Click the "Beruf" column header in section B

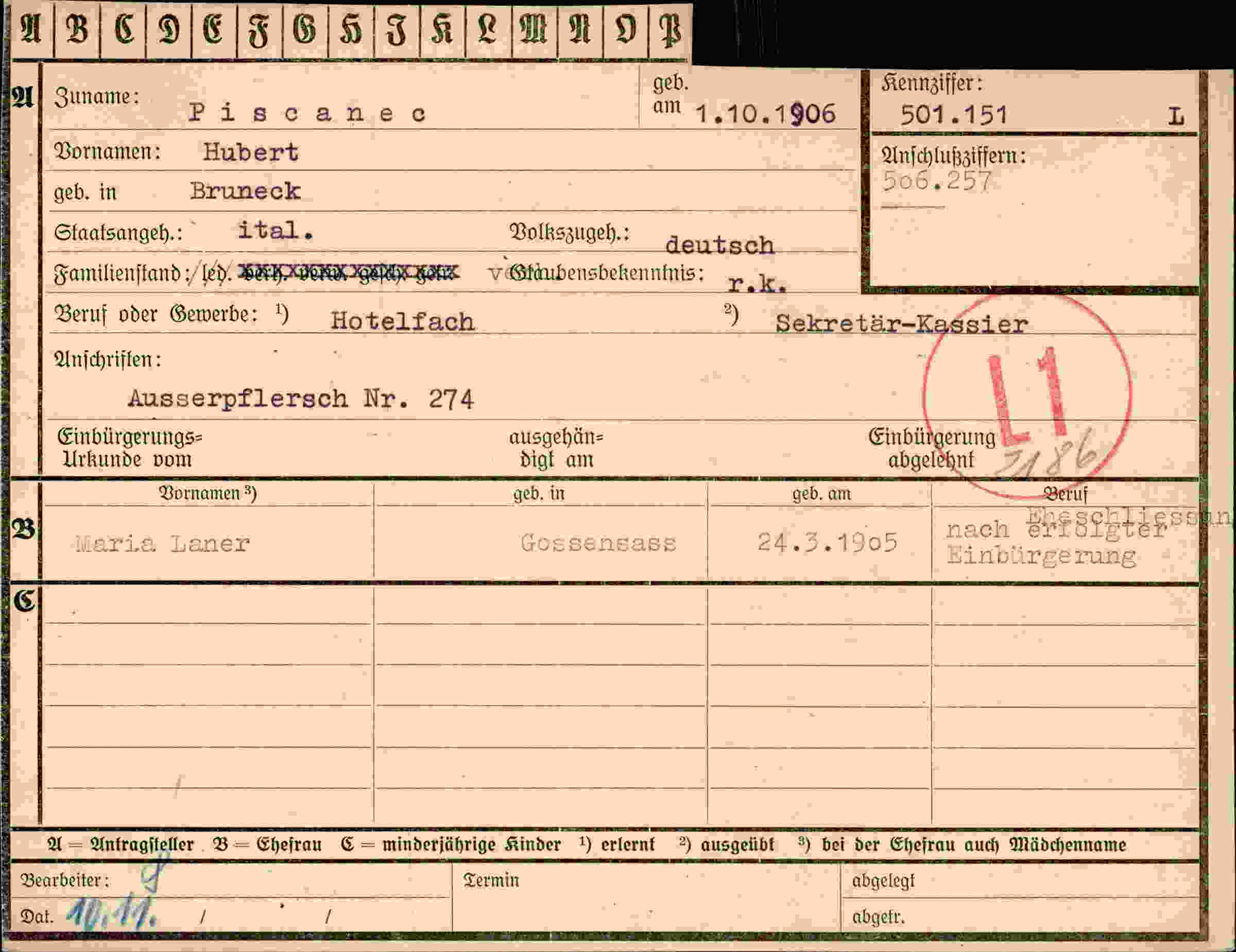[1066, 494]
